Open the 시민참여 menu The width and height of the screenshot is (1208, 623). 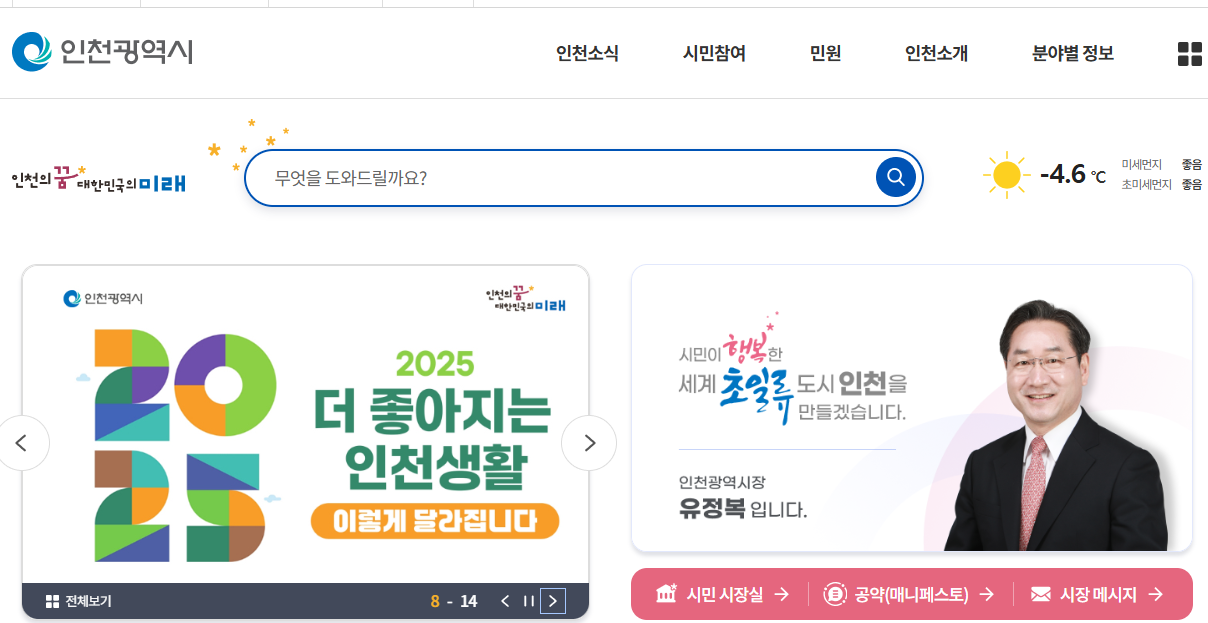click(x=714, y=54)
